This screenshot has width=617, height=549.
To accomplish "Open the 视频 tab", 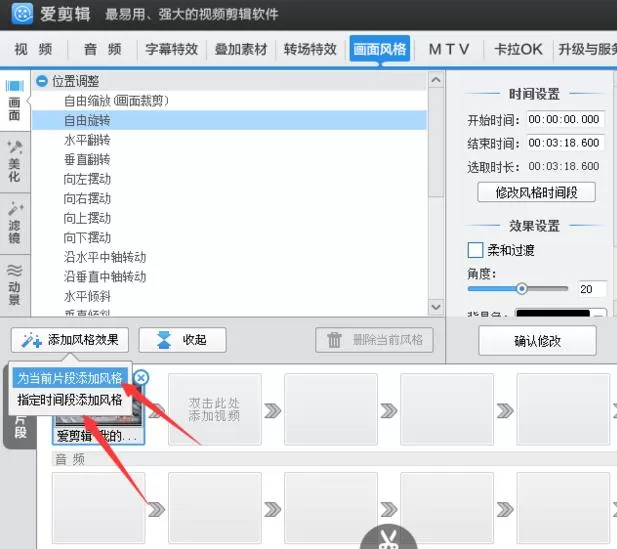I will pyautogui.click(x=33, y=50).
